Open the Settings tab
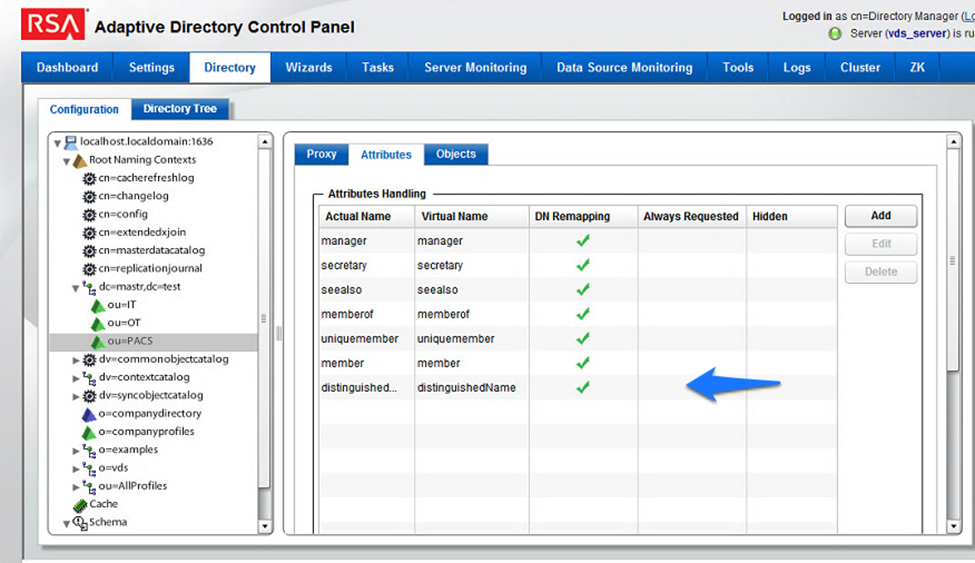Image resolution: width=975 pixels, height=563 pixels. [x=151, y=67]
